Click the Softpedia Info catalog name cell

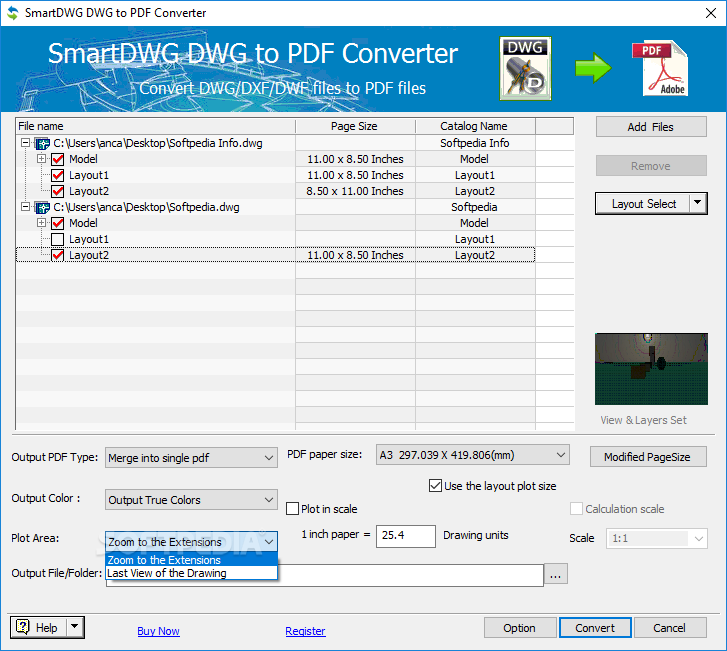(x=475, y=143)
